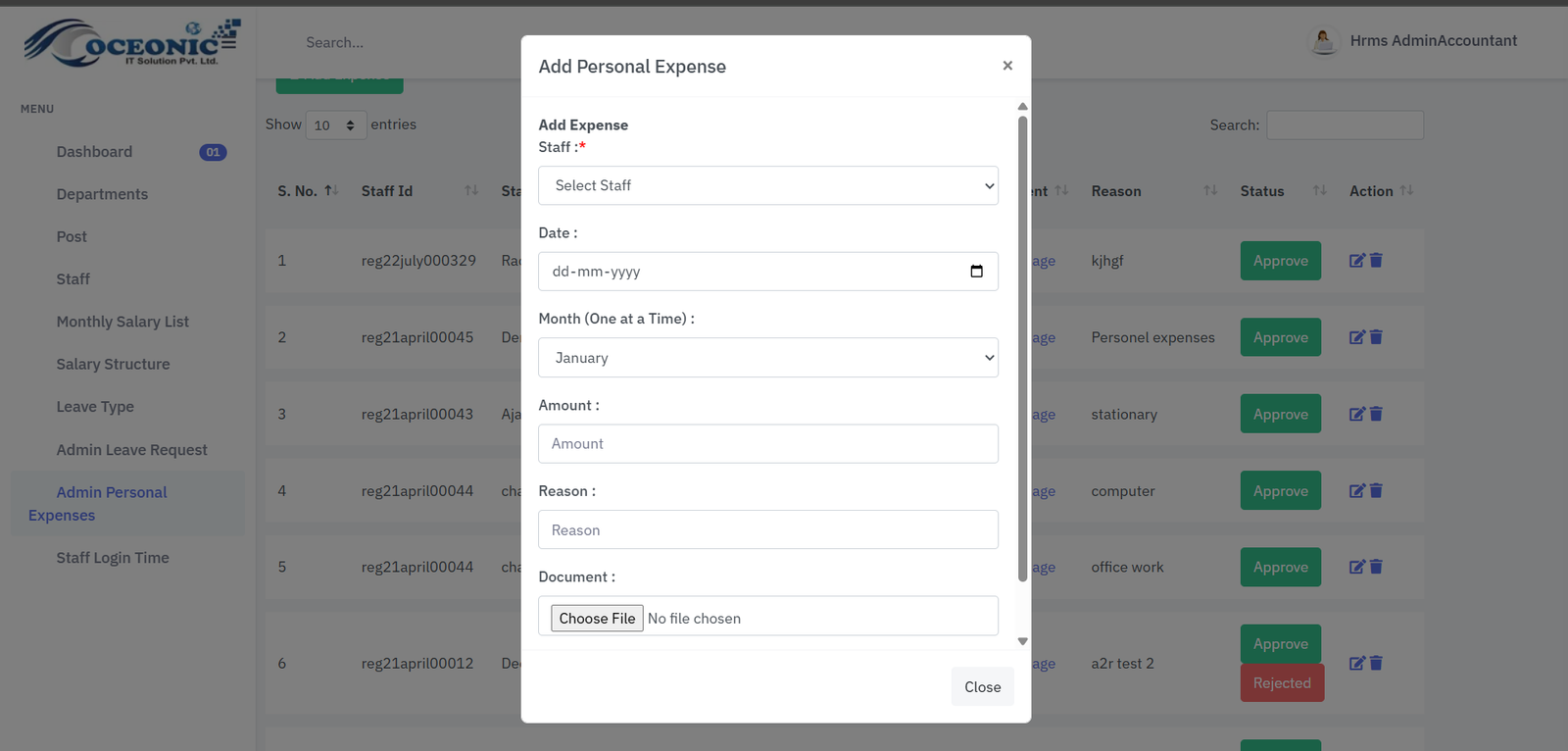
Task: Open Monthly Salary List from sidebar menu
Action: click(x=122, y=322)
